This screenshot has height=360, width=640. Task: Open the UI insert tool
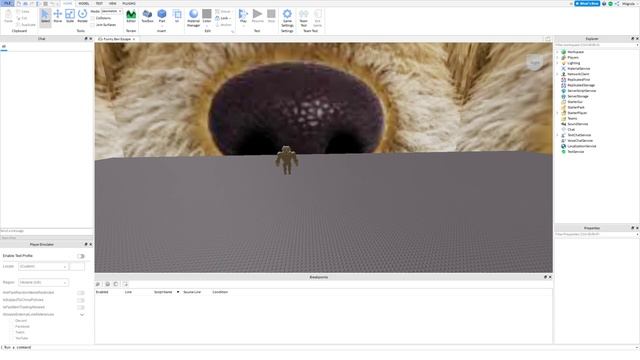pos(177,16)
